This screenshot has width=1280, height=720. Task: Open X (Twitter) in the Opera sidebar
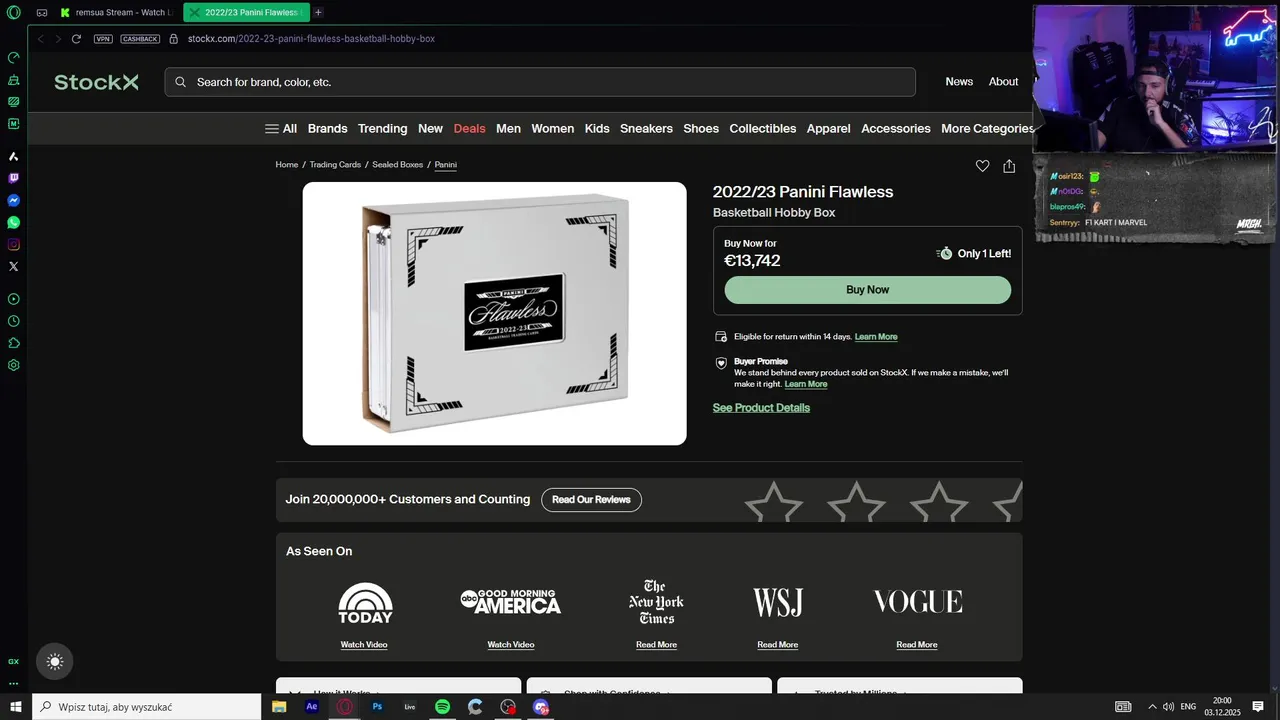(x=13, y=267)
